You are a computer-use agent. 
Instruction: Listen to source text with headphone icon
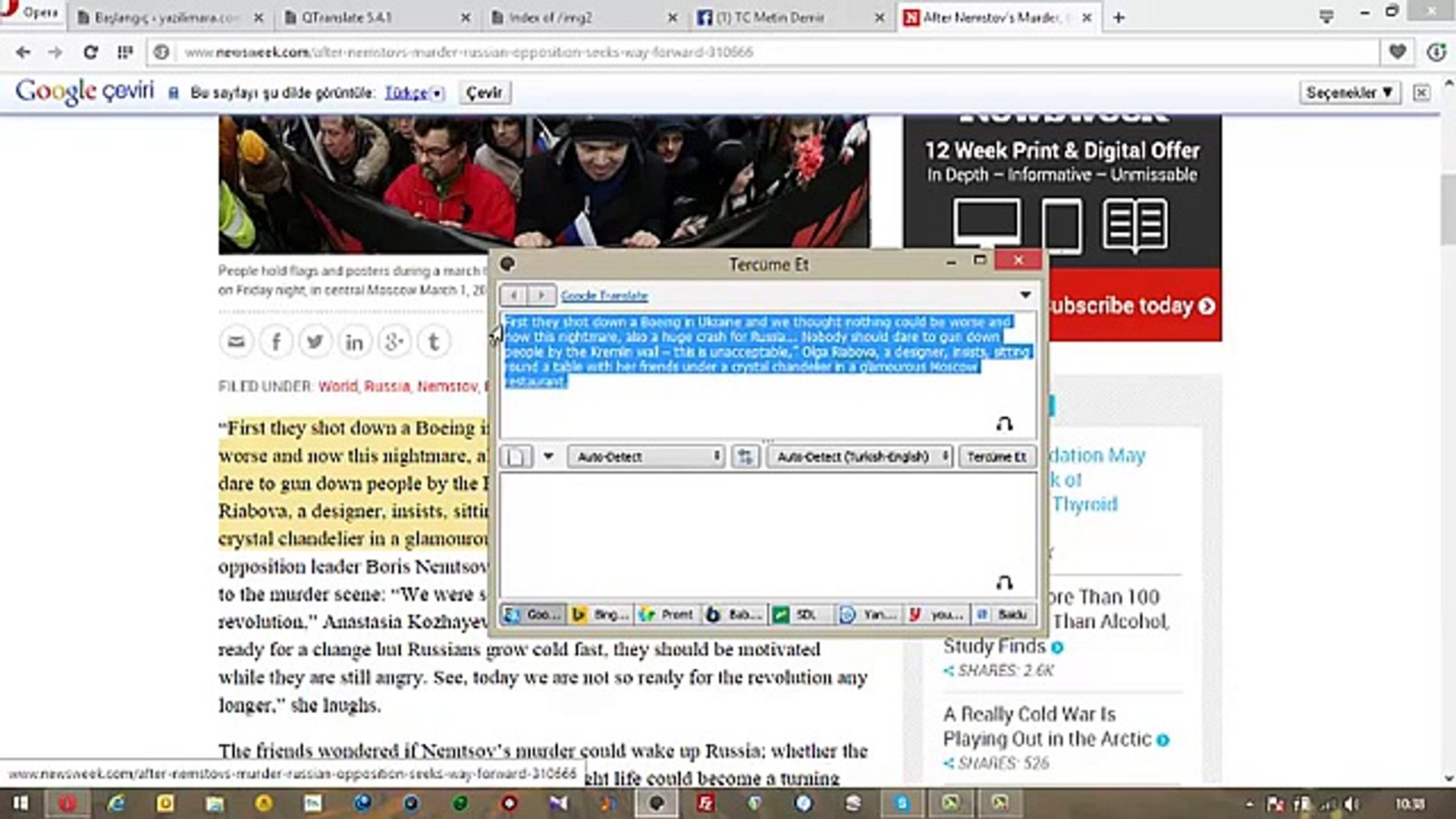1004,424
